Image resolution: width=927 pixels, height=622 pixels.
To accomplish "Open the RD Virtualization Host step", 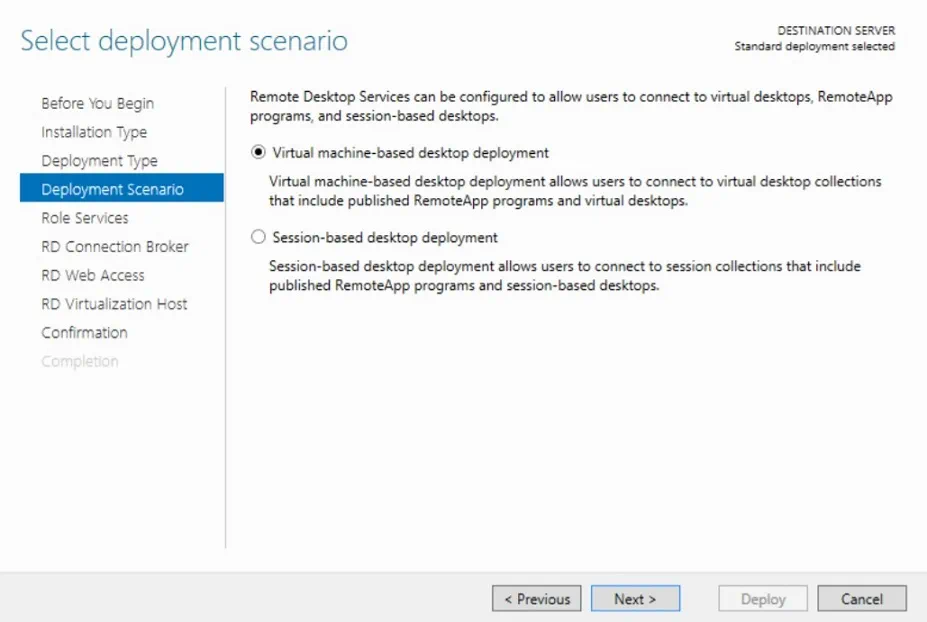I will (x=114, y=304).
